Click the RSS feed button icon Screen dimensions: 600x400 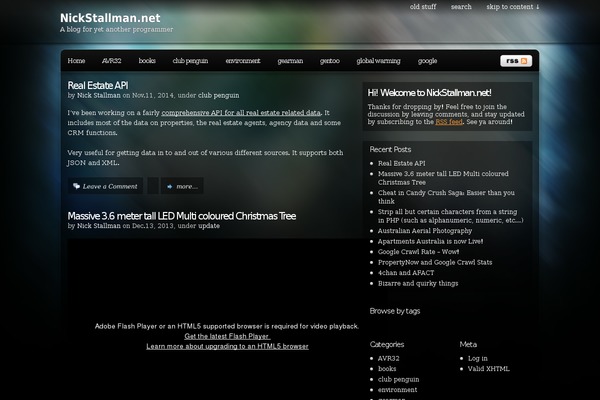point(516,61)
